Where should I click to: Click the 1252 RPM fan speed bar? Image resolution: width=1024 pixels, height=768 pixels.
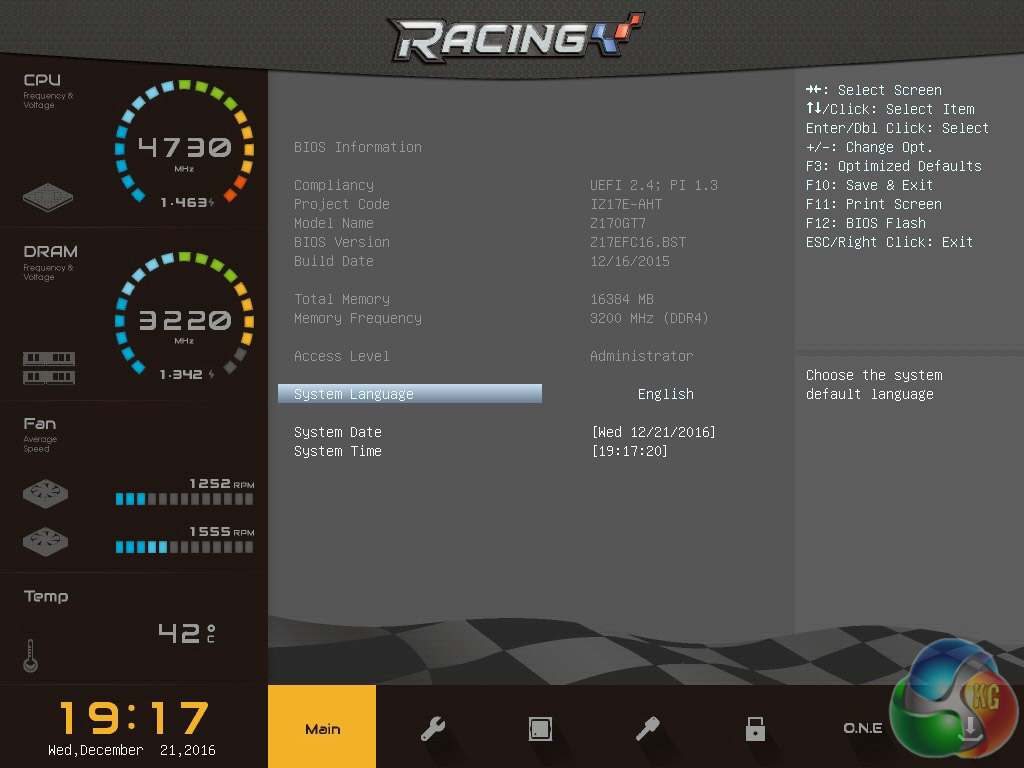point(184,499)
